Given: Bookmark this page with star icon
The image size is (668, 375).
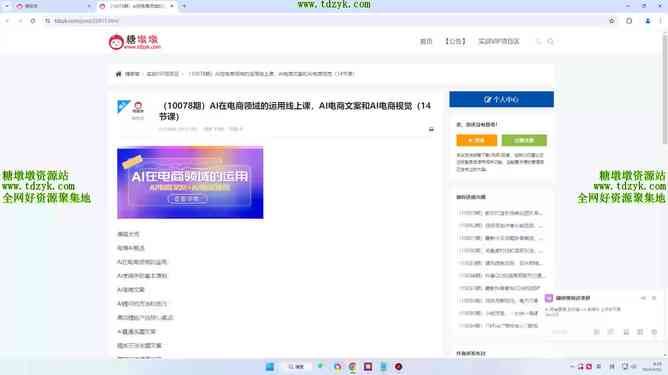Looking at the screenshot, I should tap(612, 20).
